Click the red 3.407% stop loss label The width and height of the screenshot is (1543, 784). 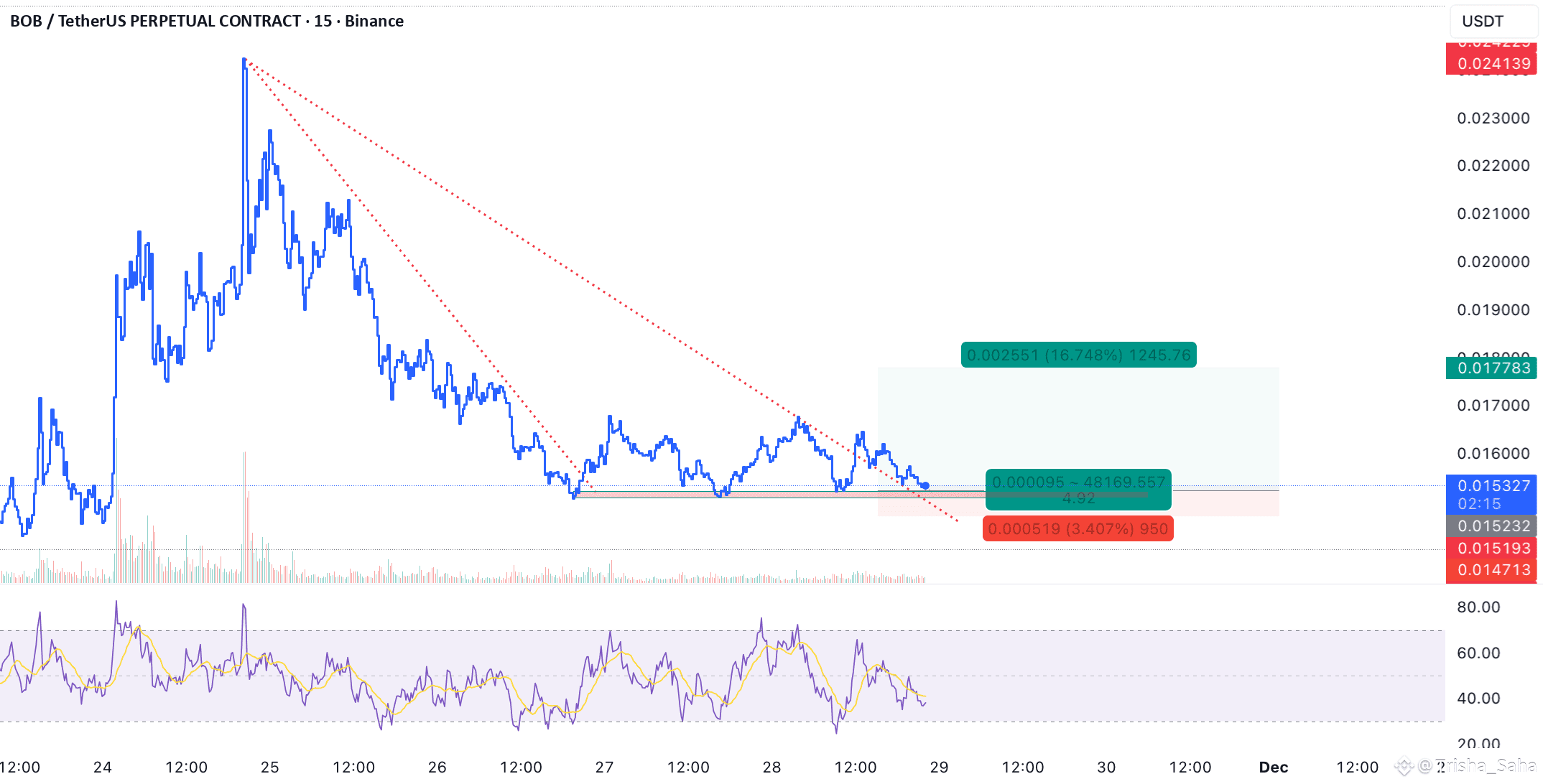[1078, 529]
